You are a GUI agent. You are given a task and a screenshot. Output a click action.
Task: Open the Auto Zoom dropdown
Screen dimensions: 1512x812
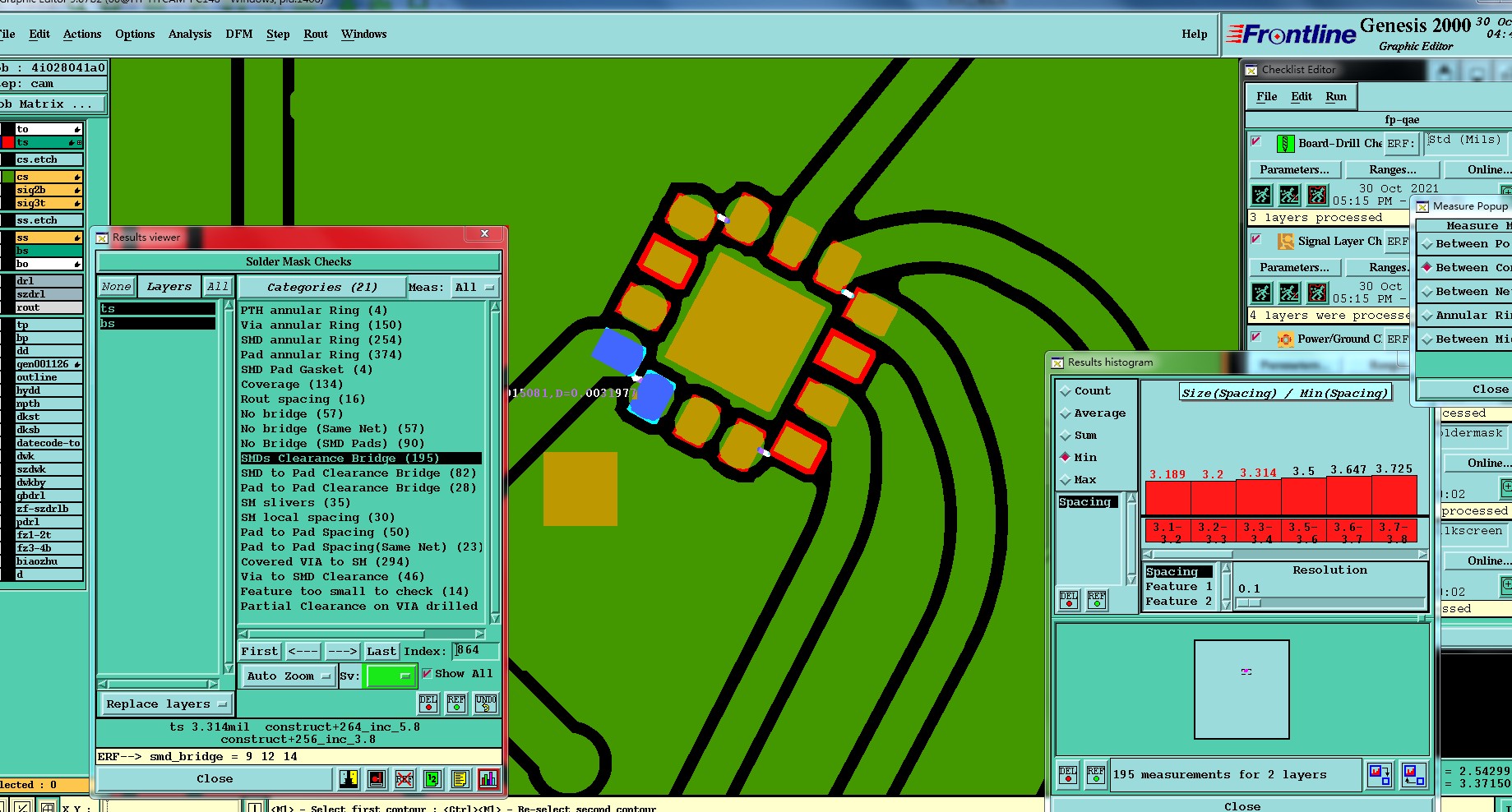pyautogui.click(x=288, y=676)
